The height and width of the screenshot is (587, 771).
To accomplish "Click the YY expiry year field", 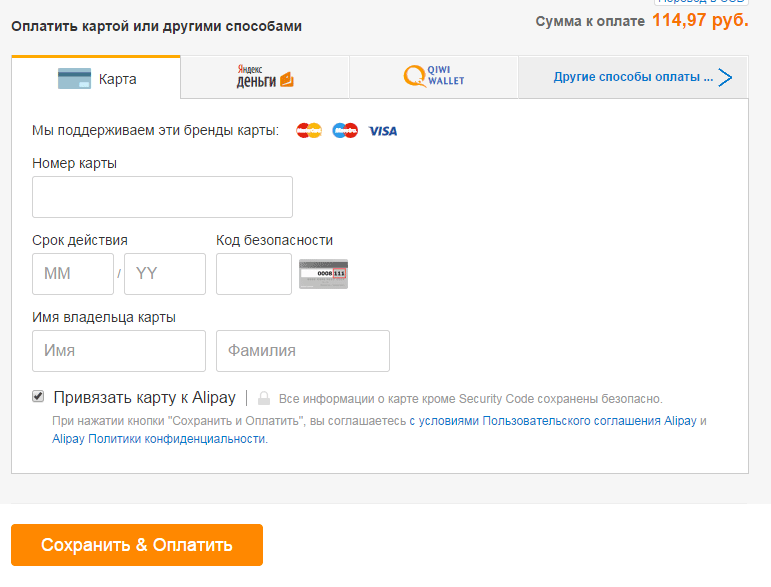I will 165,274.
